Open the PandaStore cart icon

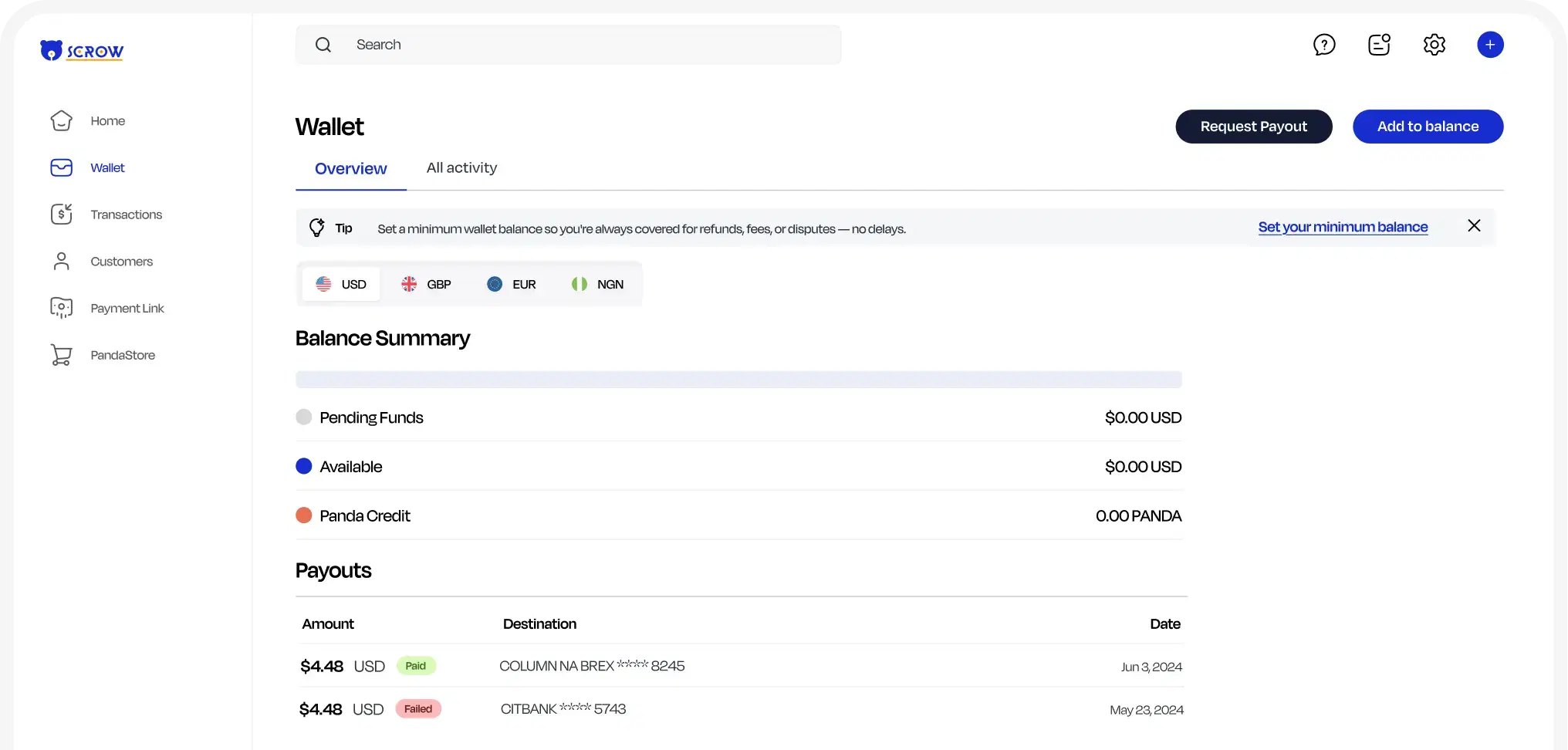61,355
